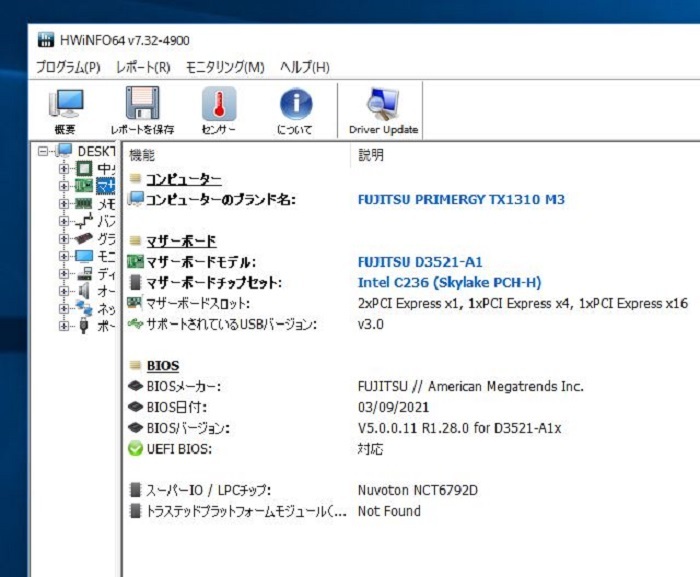The image size is (700, 577).
Task: Click V5.0.0.11 R1.28.0 for D3521-A1x value
Action: 459,428
